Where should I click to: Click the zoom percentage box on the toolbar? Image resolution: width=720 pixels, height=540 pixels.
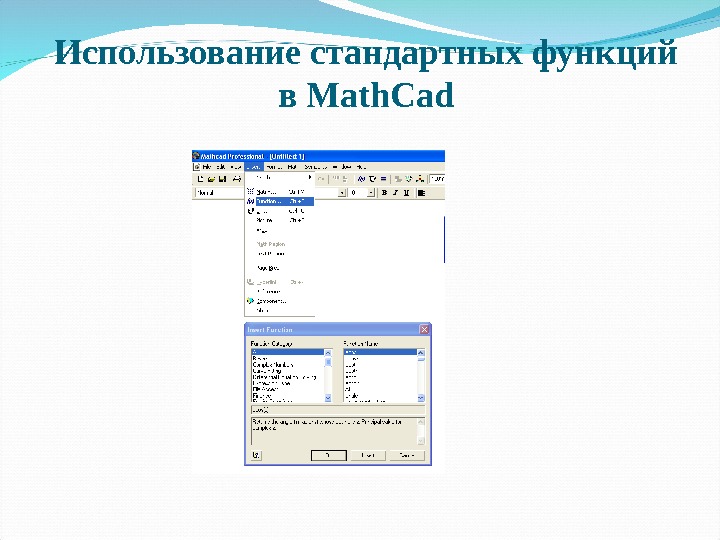(x=437, y=179)
